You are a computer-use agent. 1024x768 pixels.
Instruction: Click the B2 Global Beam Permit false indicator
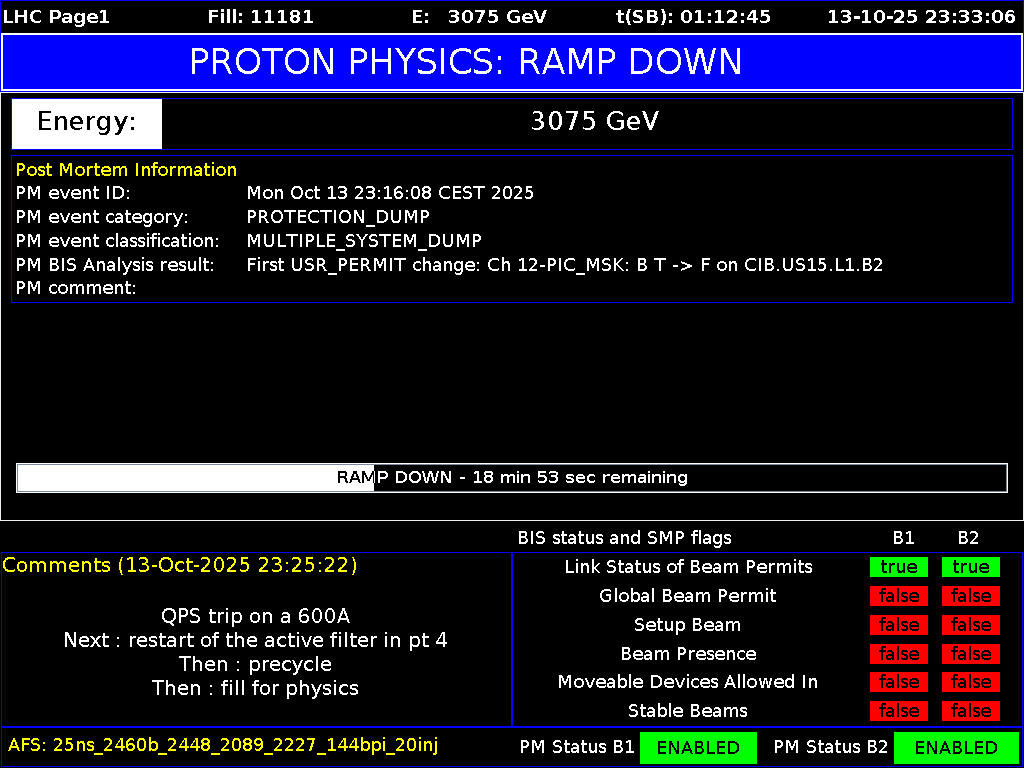[x=970, y=596]
